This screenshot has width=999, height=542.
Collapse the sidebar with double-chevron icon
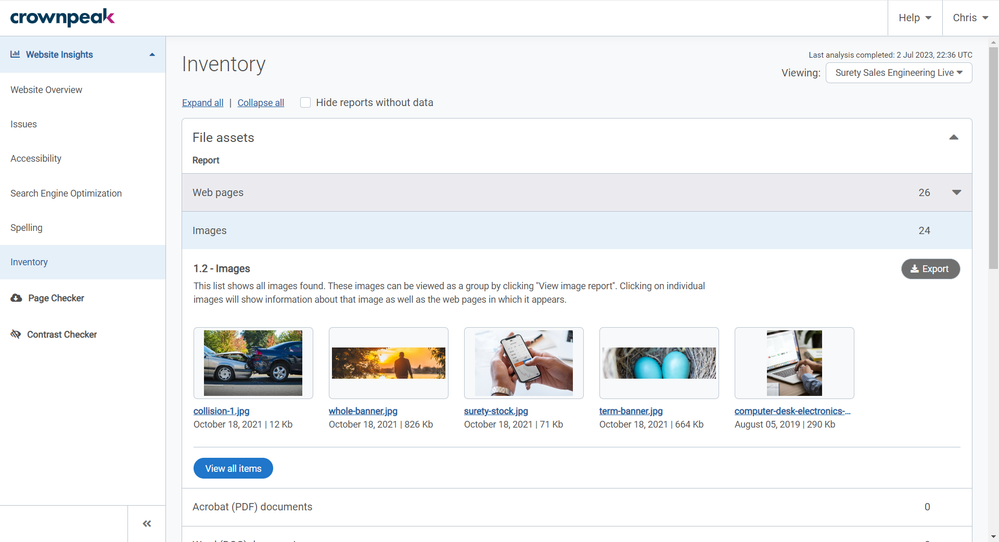(147, 524)
